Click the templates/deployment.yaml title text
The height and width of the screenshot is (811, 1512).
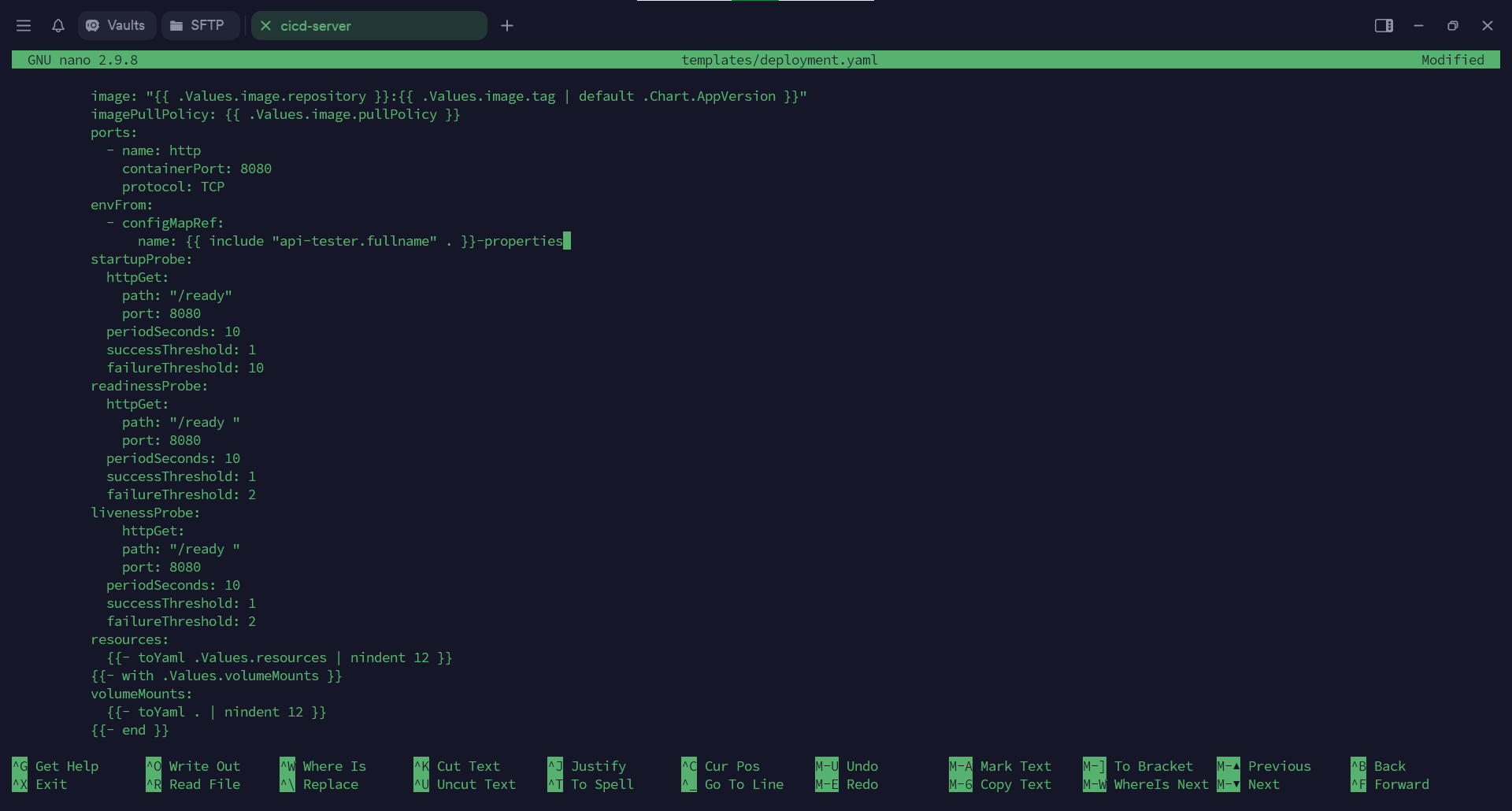(x=780, y=60)
